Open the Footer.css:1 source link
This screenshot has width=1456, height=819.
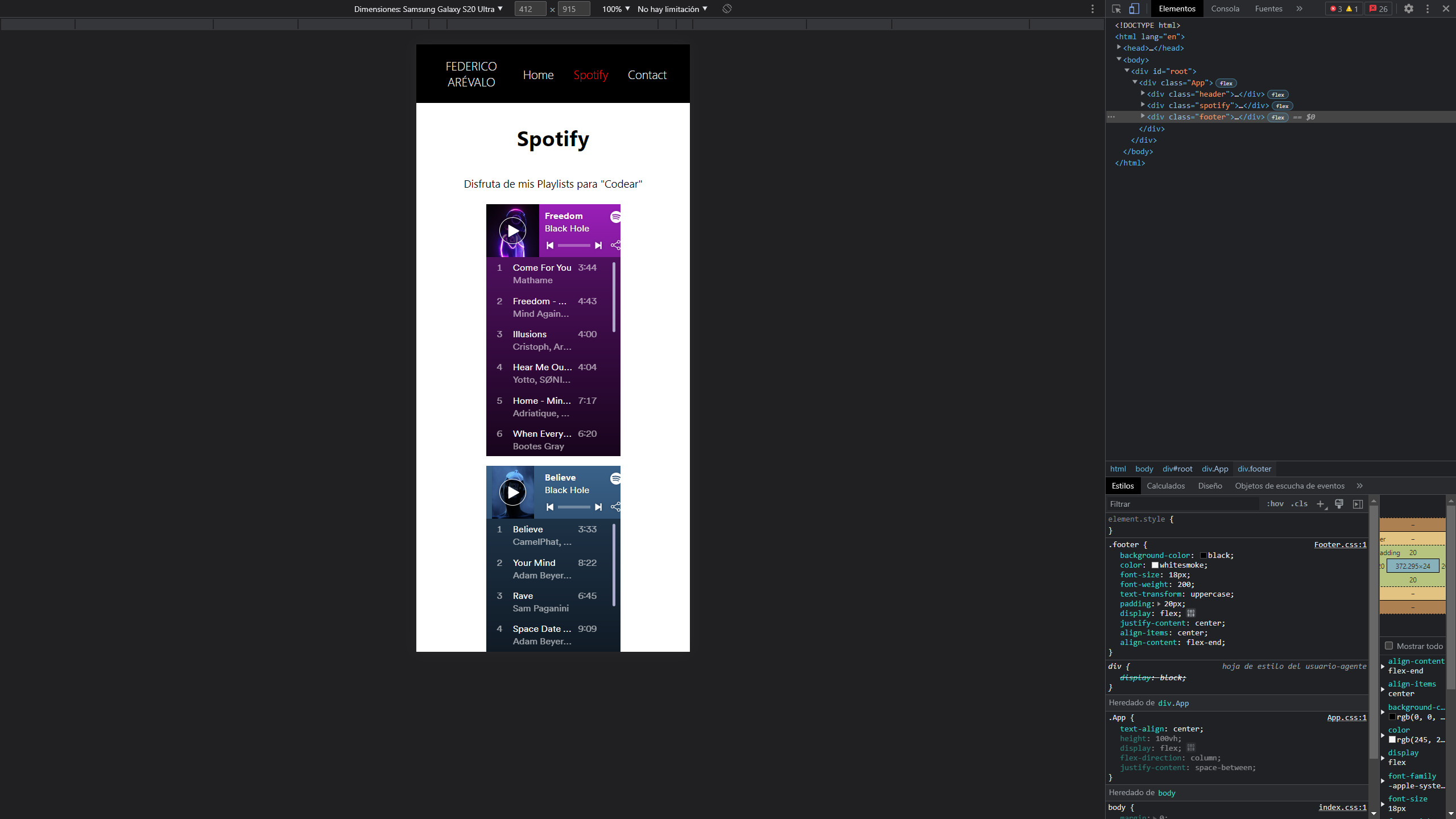(x=1340, y=544)
